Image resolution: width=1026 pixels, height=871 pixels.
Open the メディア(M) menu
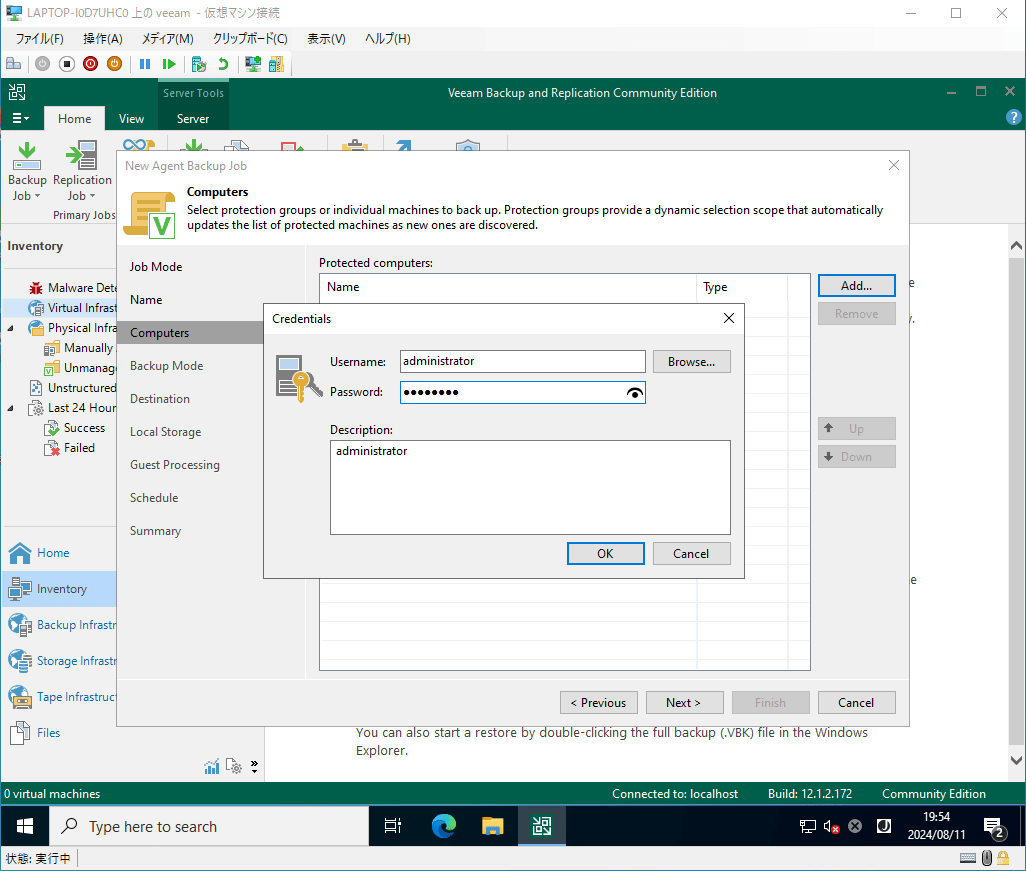point(168,39)
